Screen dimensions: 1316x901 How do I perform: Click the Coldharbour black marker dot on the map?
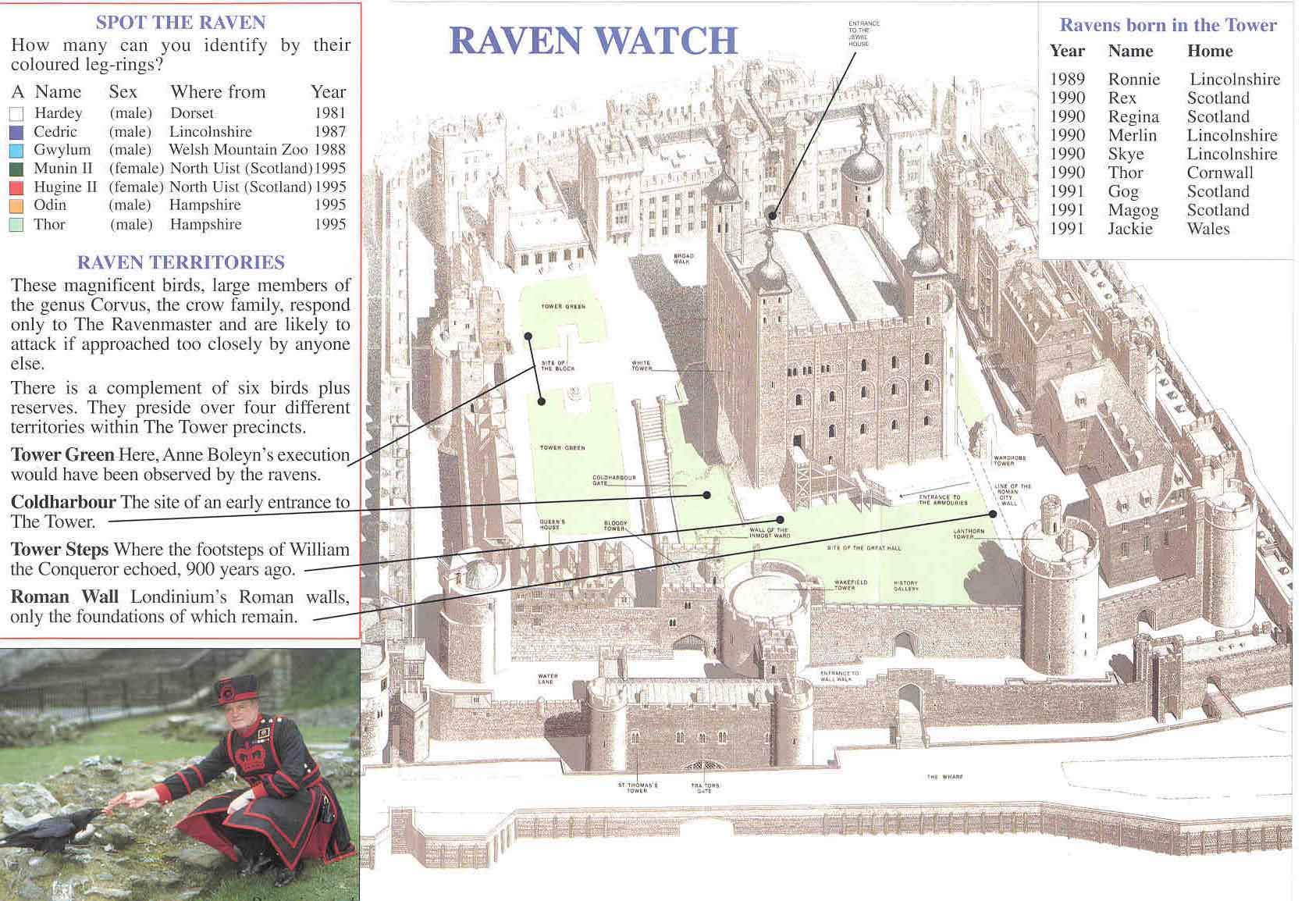click(707, 495)
